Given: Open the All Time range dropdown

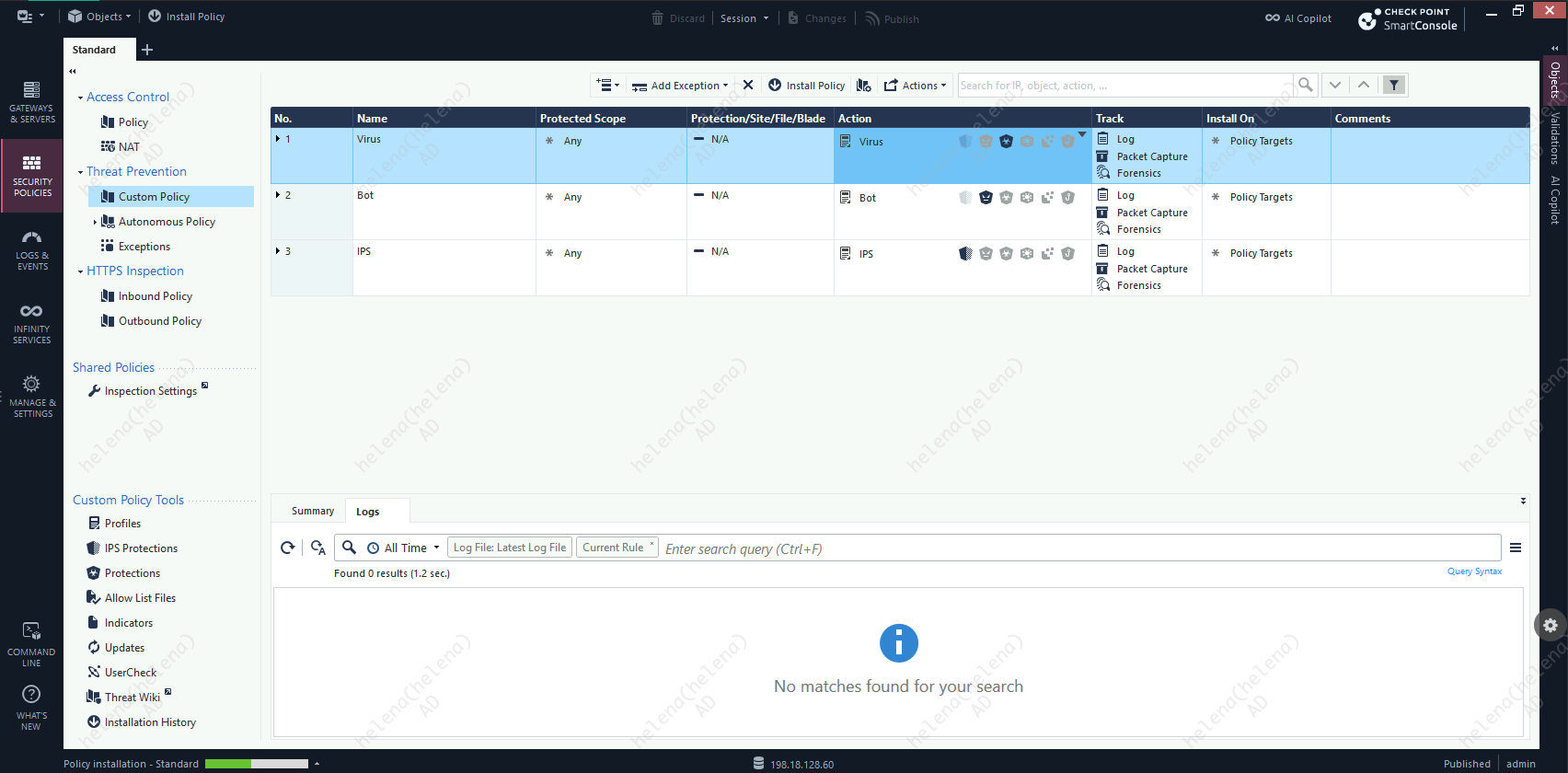Looking at the screenshot, I should 405,548.
